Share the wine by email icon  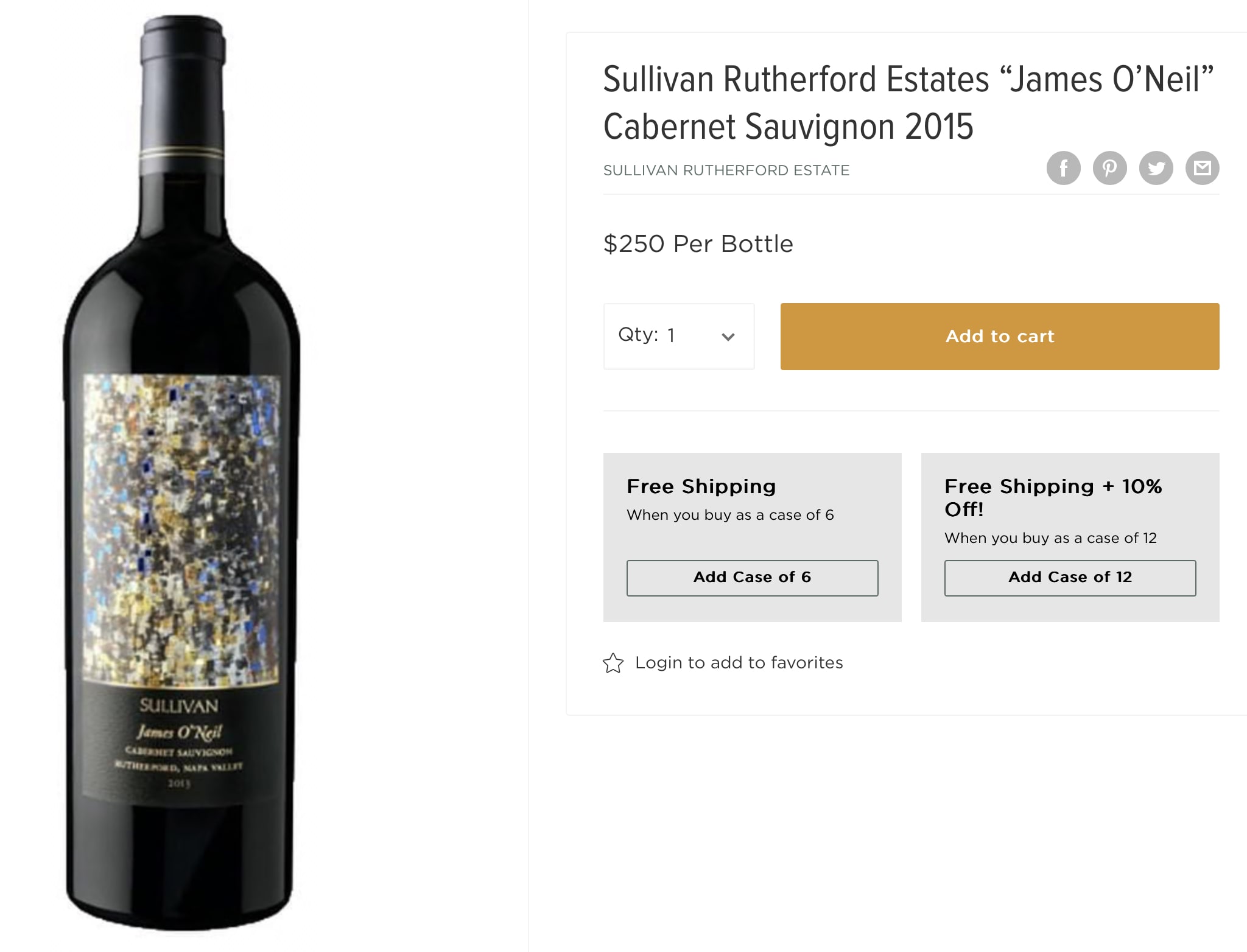(1202, 168)
